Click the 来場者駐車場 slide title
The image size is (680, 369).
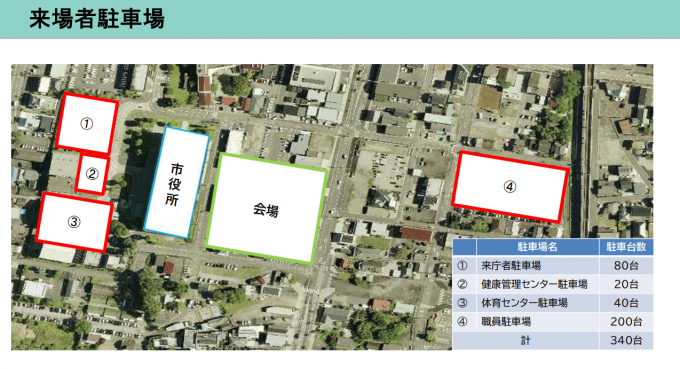coord(97,19)
